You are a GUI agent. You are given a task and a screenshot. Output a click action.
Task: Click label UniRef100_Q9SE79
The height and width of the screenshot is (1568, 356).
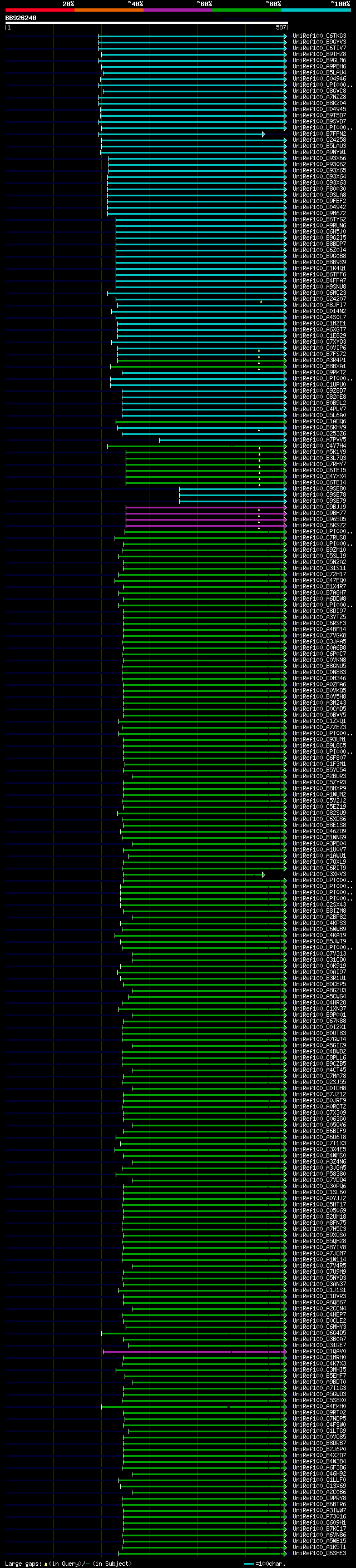pyautogui.click(x=319, y=501)
